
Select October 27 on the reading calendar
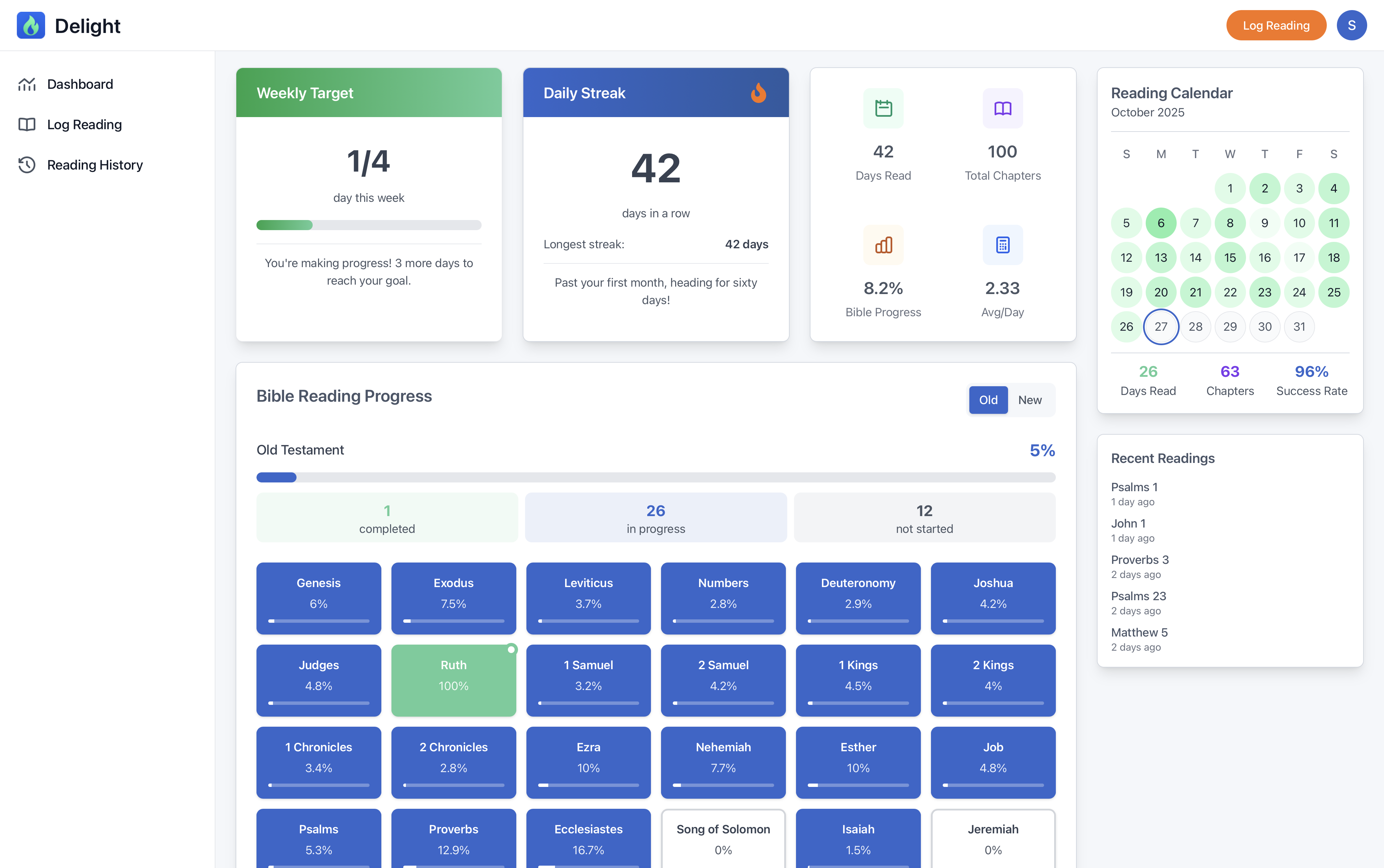click(x=1161, y=326)
